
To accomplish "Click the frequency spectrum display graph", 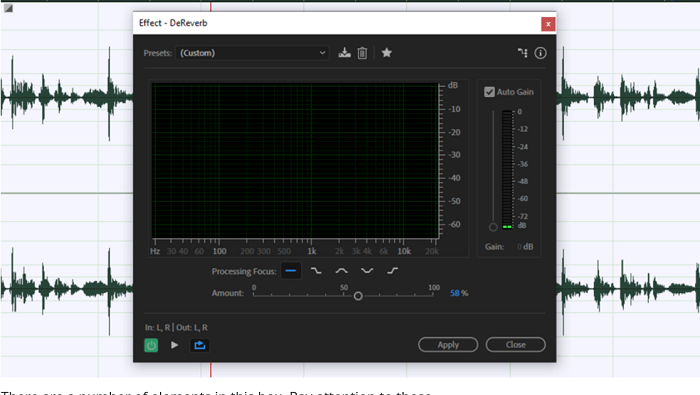I will pyautogui.click(x=295, y=161).
